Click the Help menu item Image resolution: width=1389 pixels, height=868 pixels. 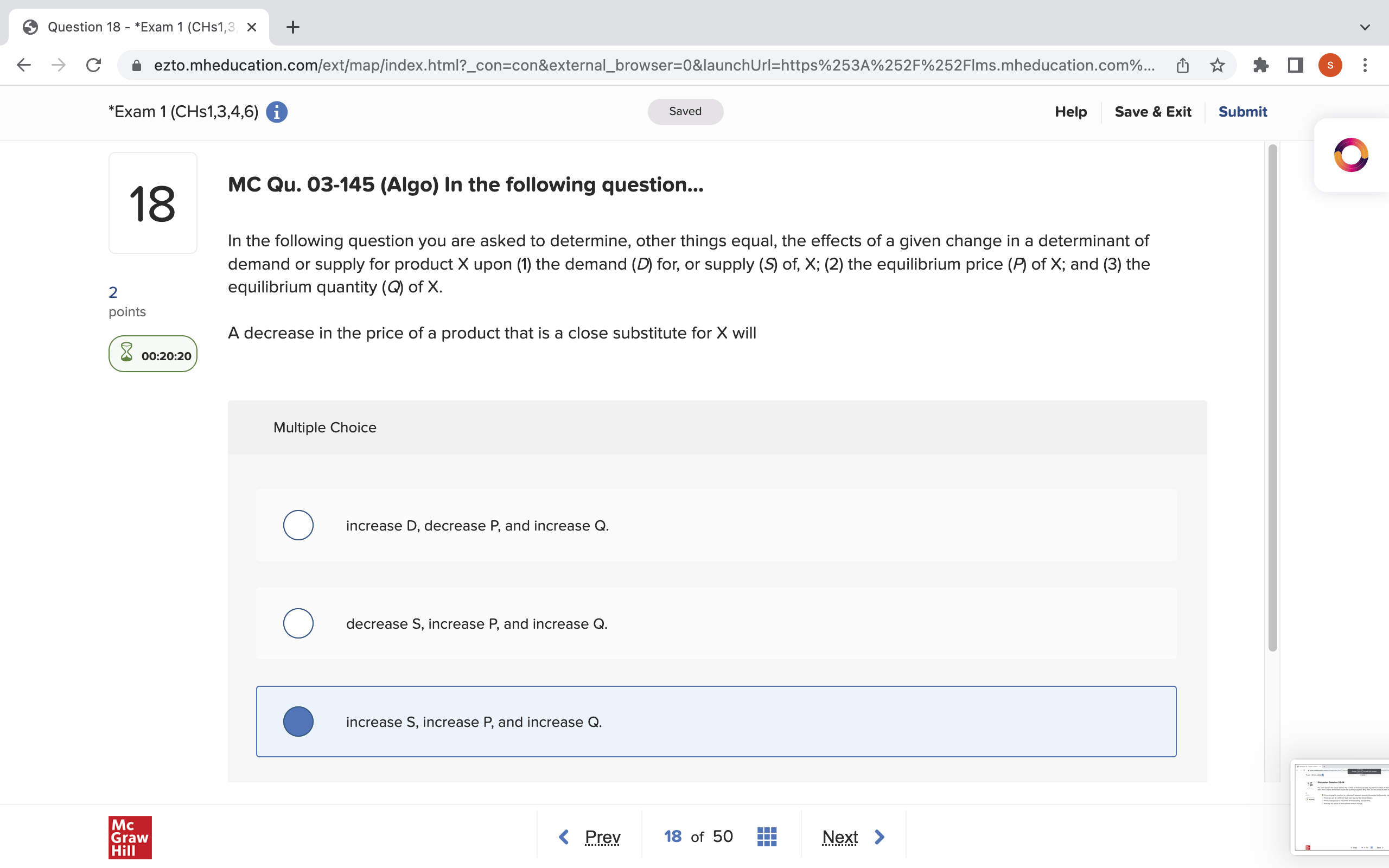1071,112
